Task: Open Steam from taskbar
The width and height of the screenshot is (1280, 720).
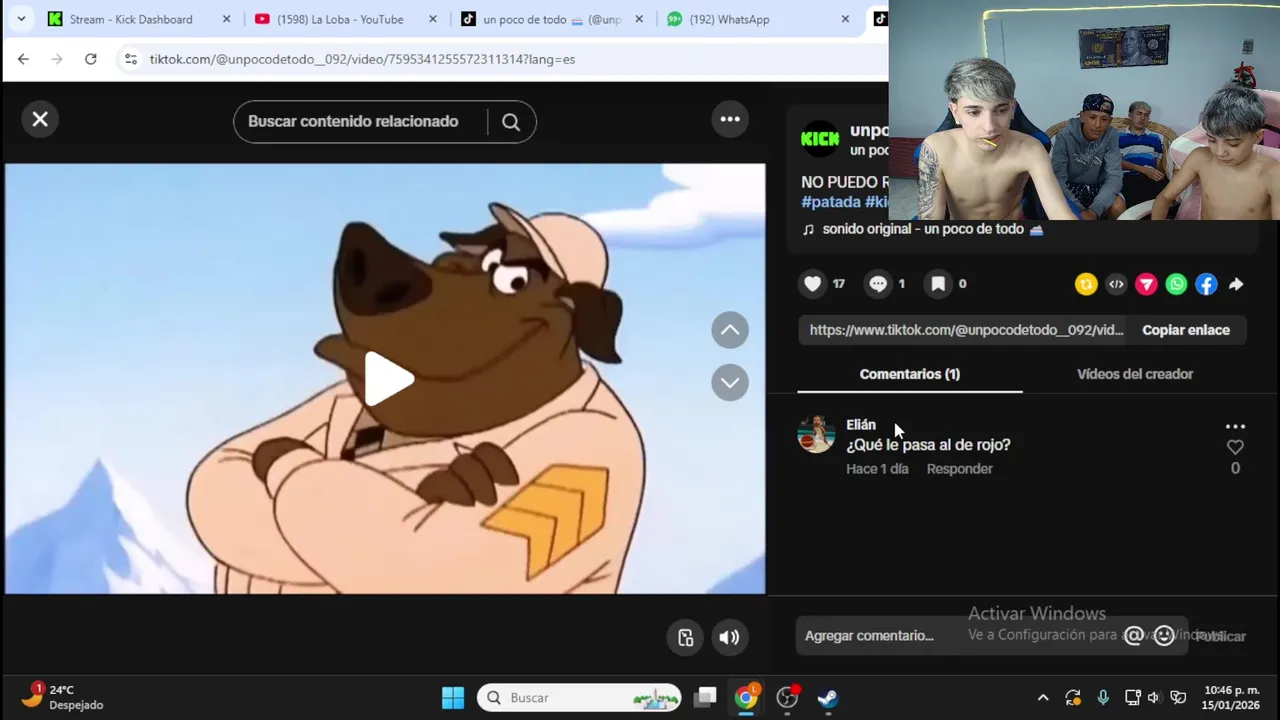Action: tap(827, 697)
